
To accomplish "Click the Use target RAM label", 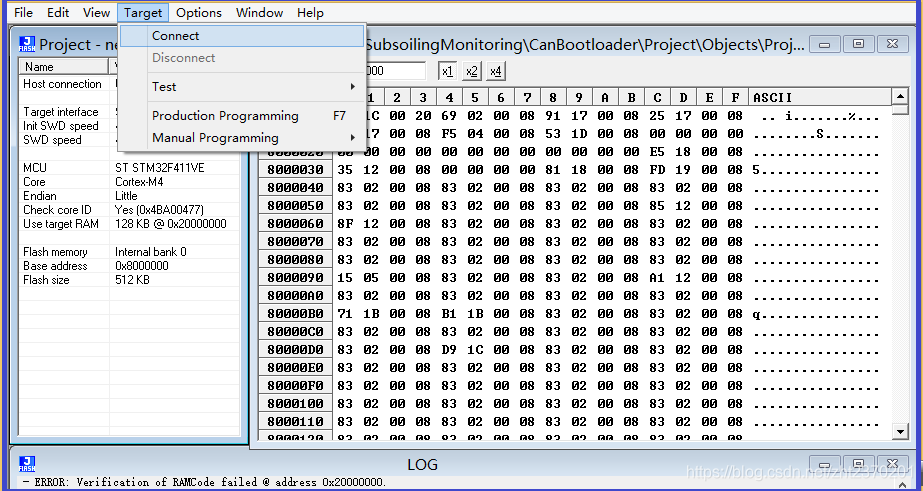I will point(61,224).
